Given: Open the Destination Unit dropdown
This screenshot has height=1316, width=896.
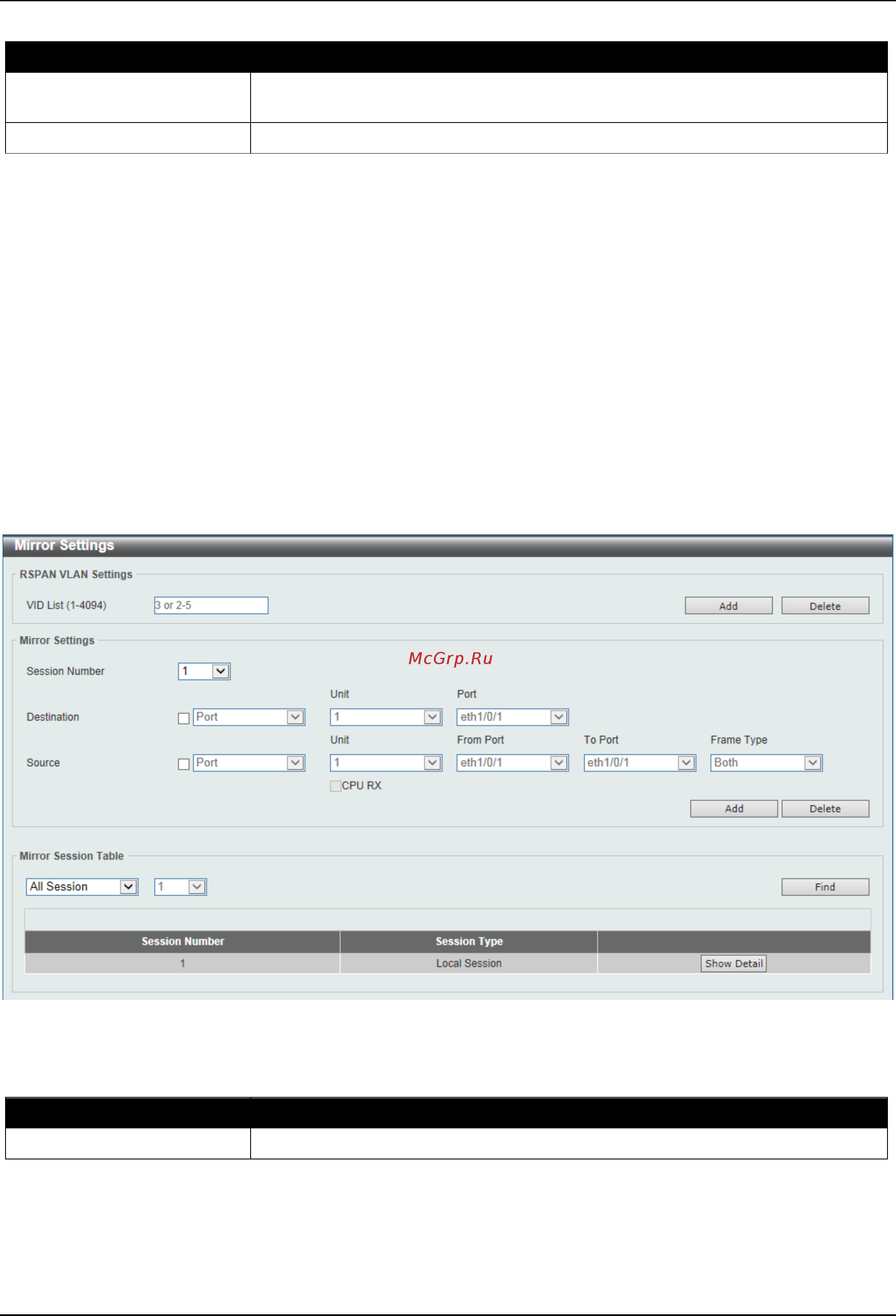Looking at the screenshot, I should pos(386,717).
